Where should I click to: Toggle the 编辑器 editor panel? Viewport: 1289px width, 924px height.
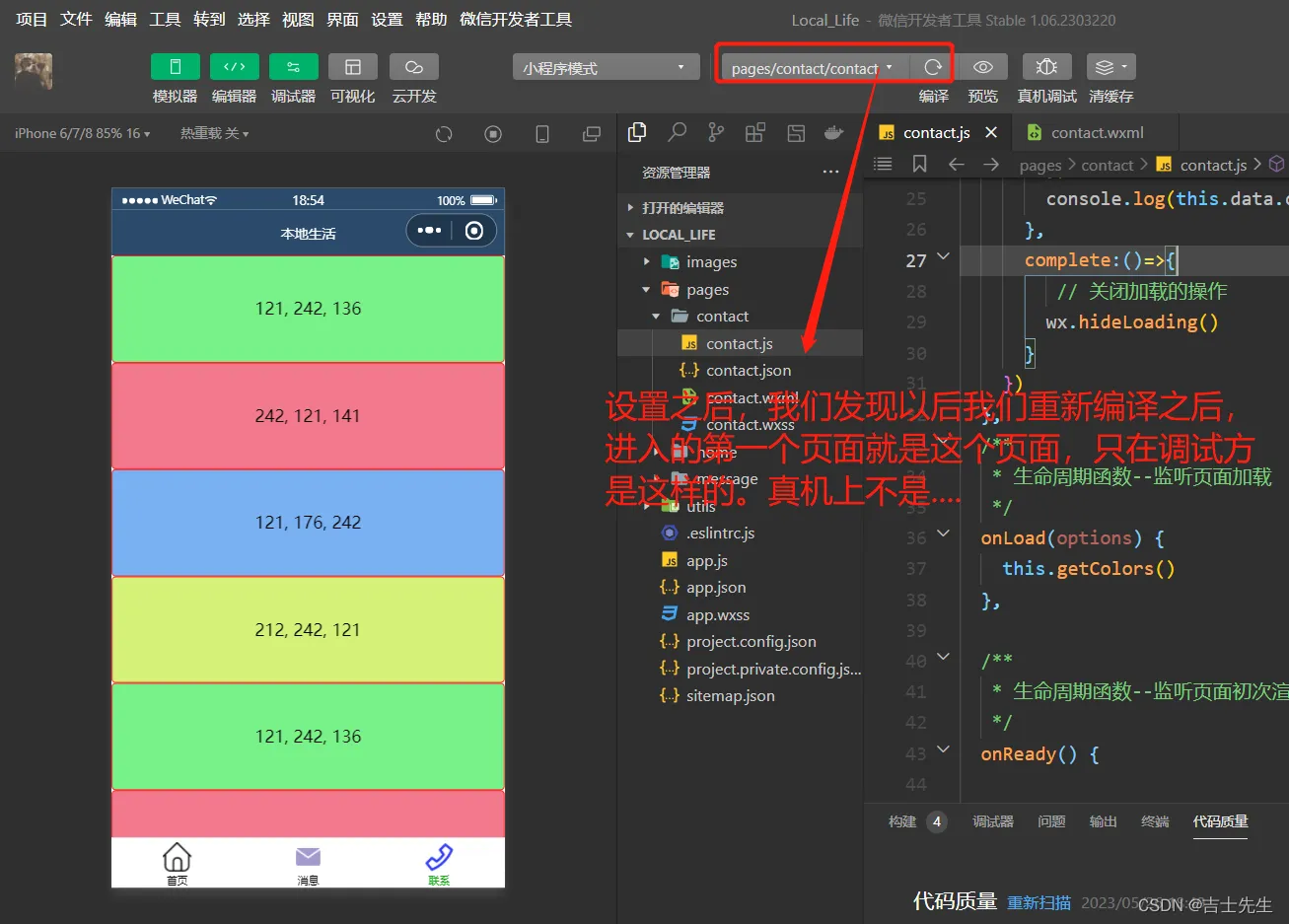pos(235,67)
